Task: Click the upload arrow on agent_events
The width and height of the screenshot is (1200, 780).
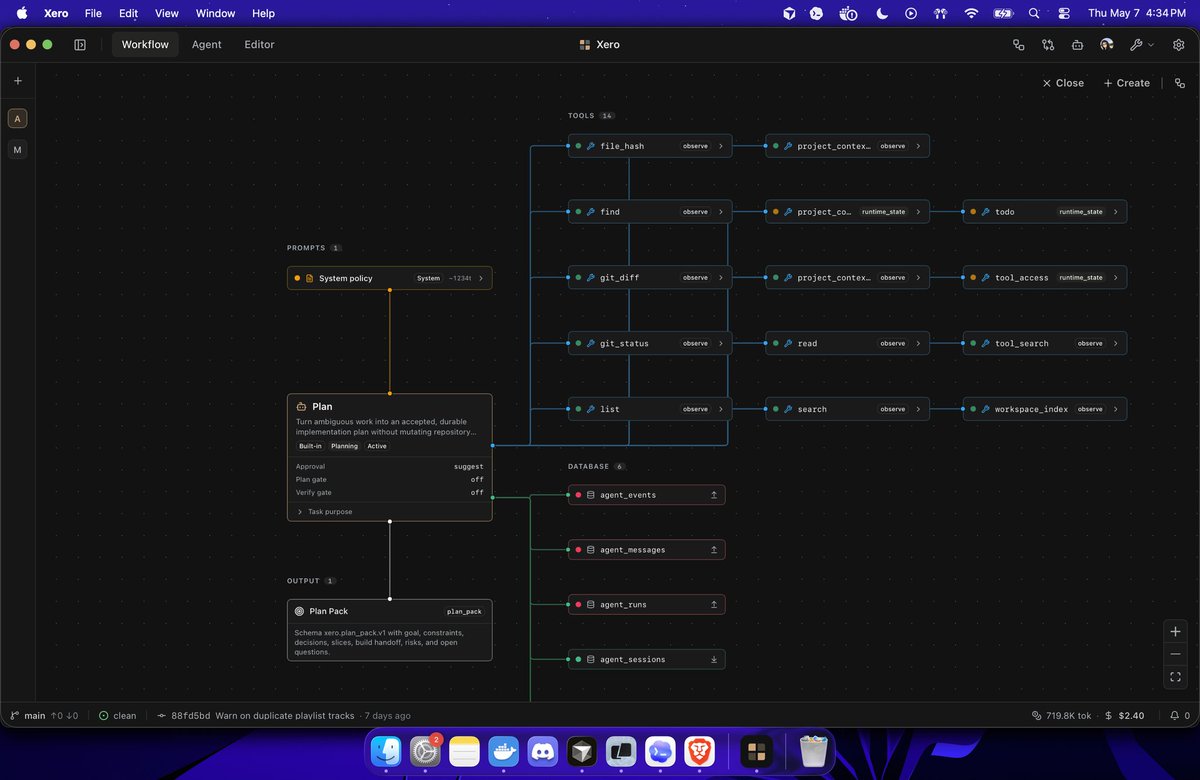Action: (714, 495)
